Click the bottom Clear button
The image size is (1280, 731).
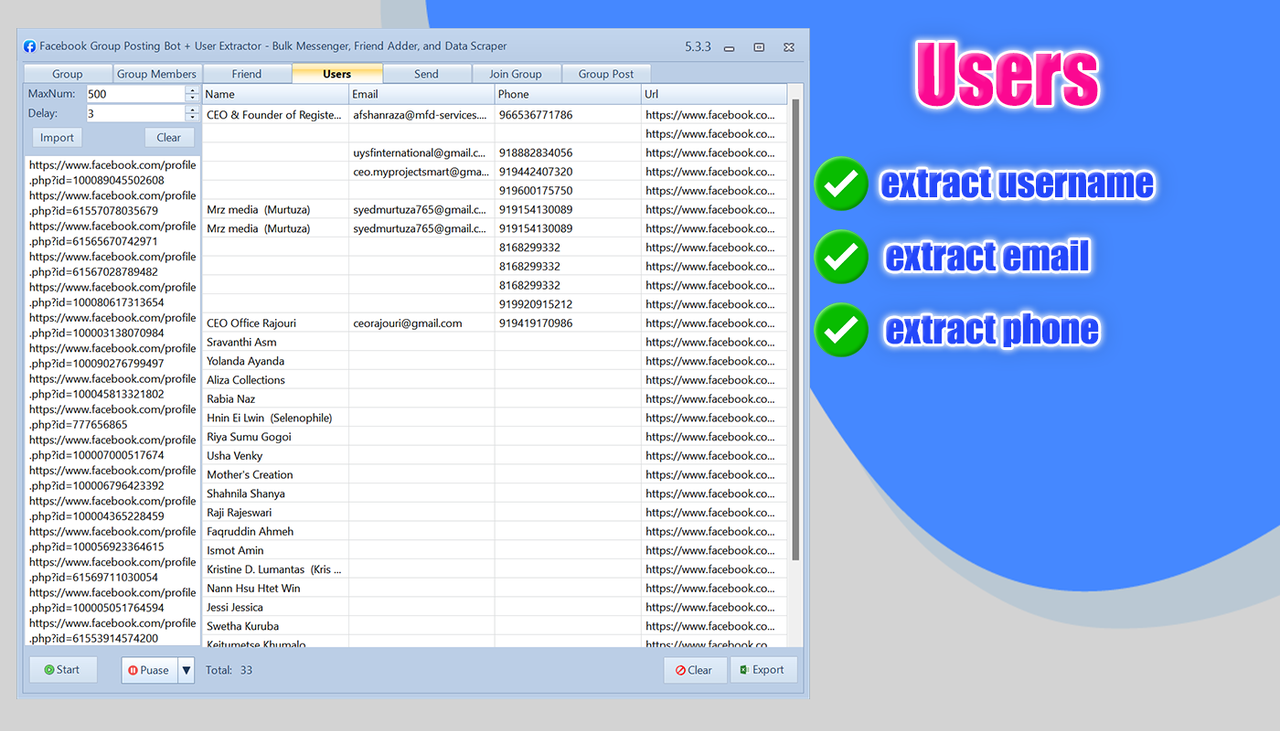(695, 670)
